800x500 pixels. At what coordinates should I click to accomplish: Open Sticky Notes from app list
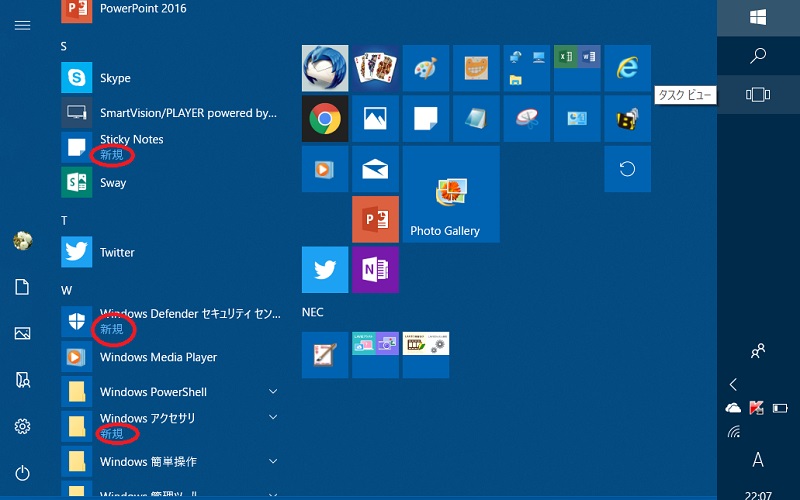(171, 147)
